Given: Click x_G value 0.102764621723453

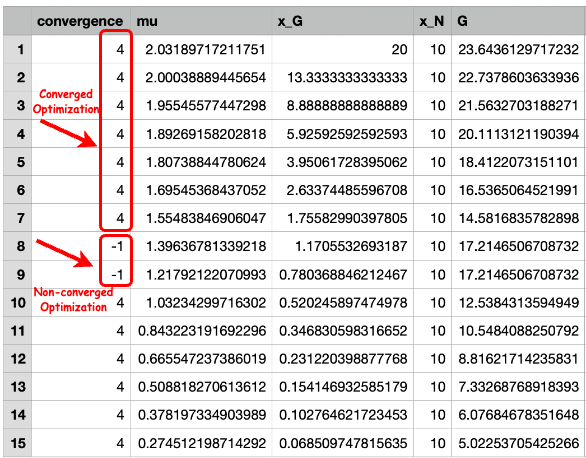Looking at the screenshot, I should [343, 415].
